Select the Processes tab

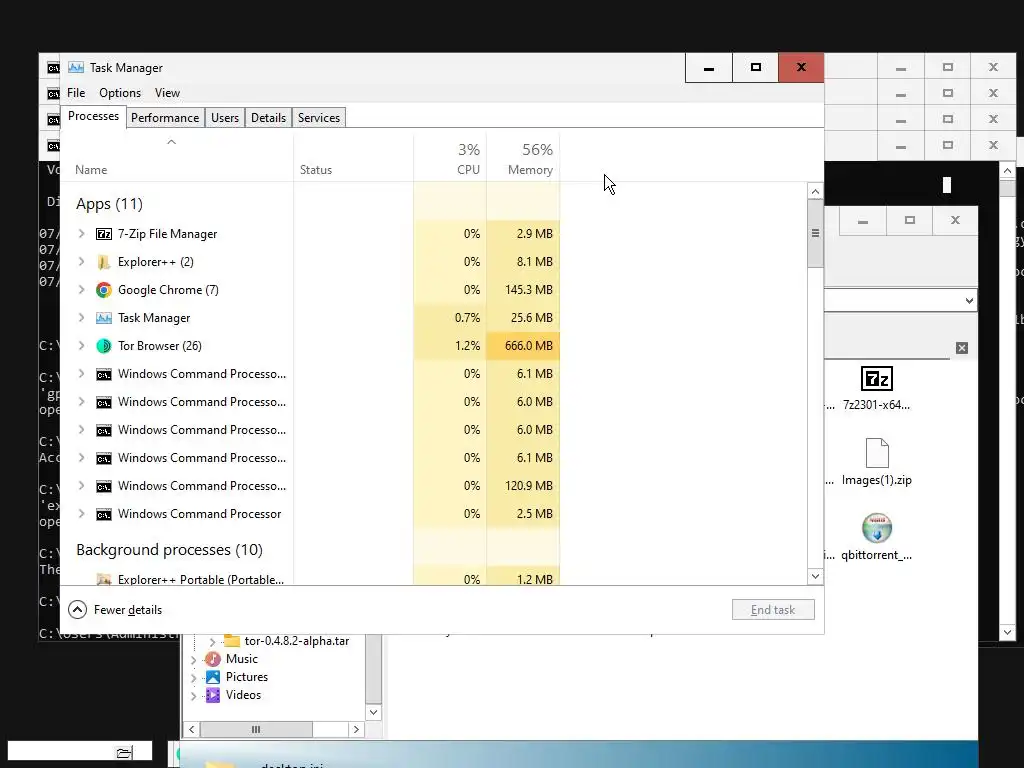(x=93, y=116)
